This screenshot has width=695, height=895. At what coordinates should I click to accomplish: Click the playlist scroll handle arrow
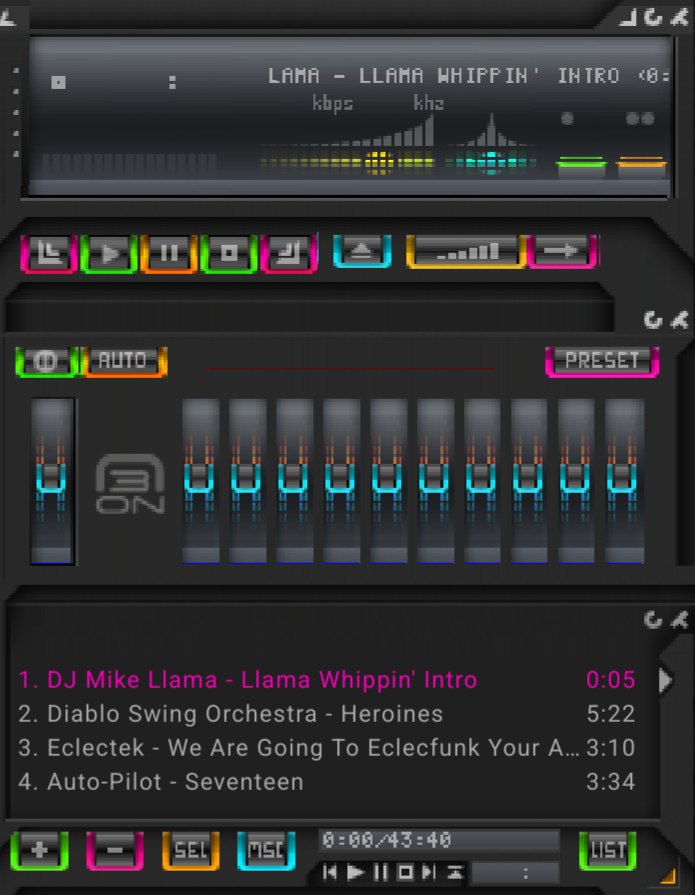click(665, 680)
